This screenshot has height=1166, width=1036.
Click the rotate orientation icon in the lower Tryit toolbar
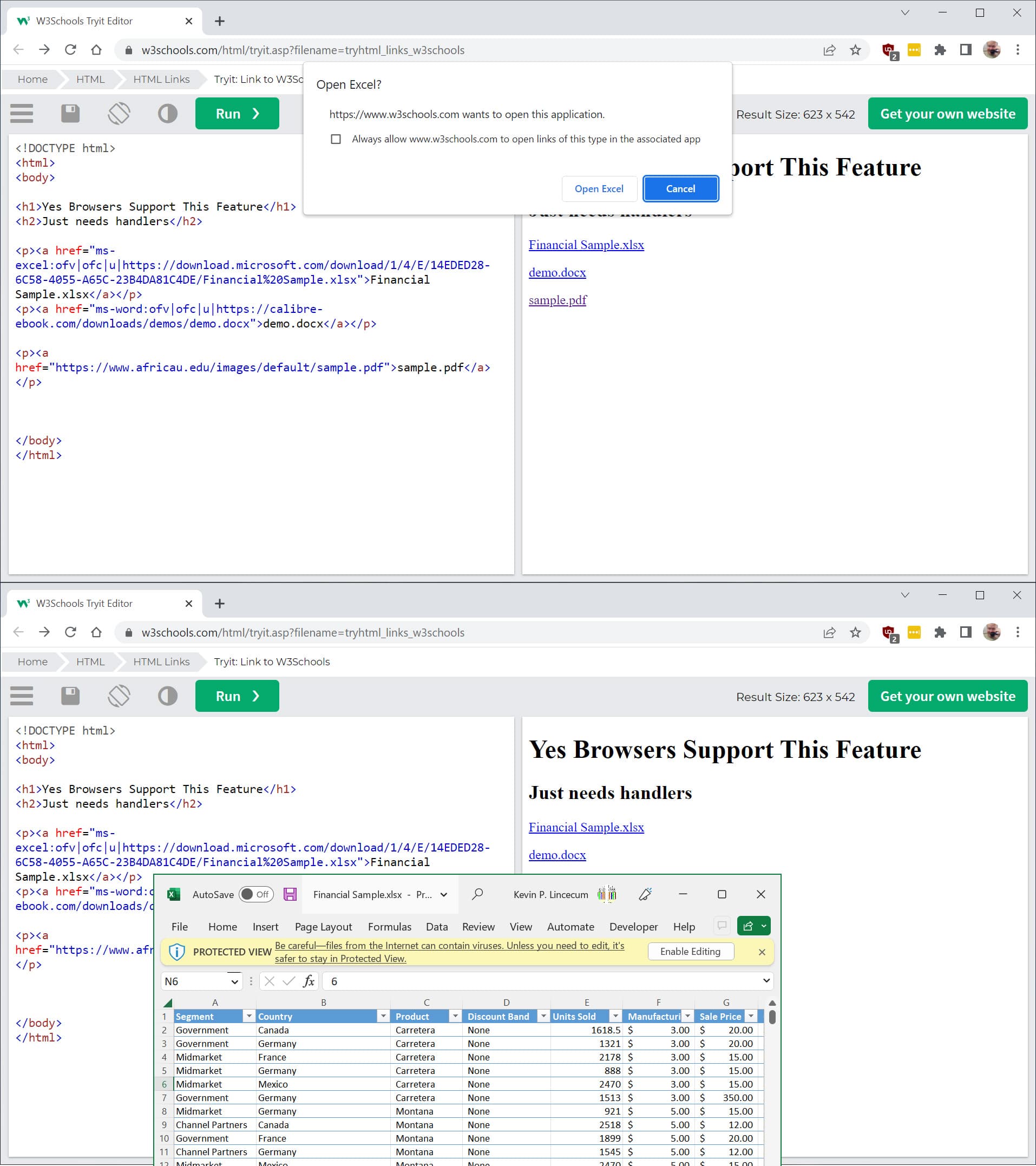coord(119,696)
